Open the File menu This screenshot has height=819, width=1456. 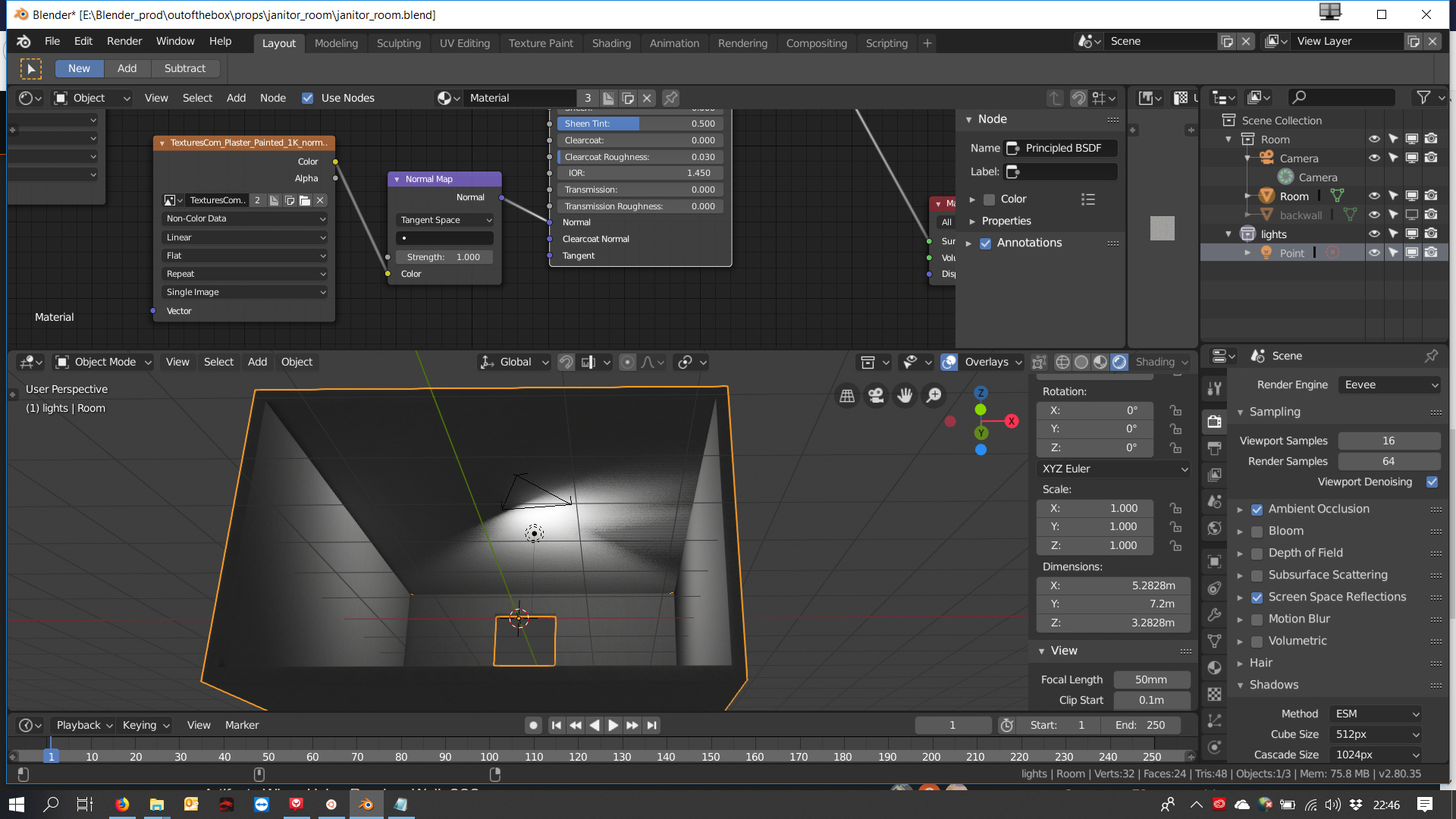[52, 42]
